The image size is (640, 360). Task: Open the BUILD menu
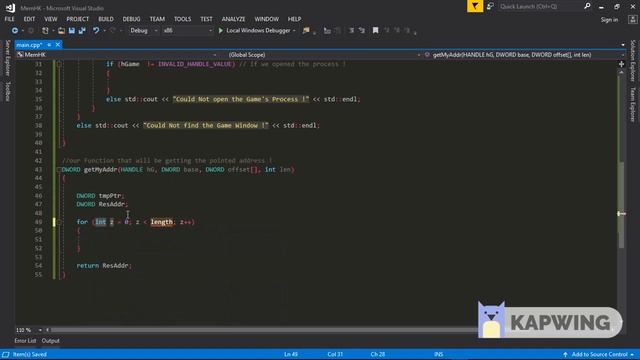(x=106, y=19)
